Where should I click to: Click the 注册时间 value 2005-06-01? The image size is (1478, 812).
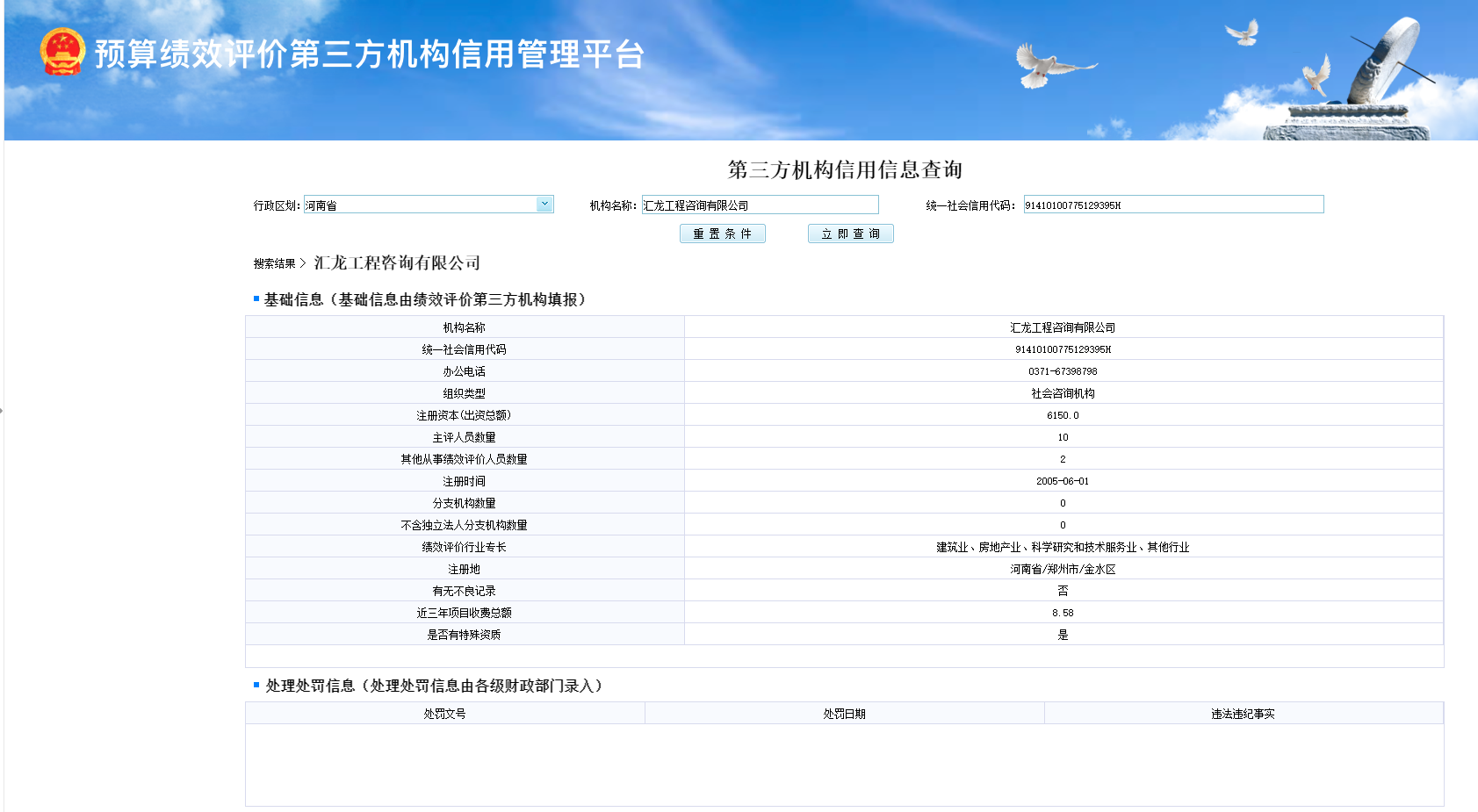click(x=1063, y=481)
